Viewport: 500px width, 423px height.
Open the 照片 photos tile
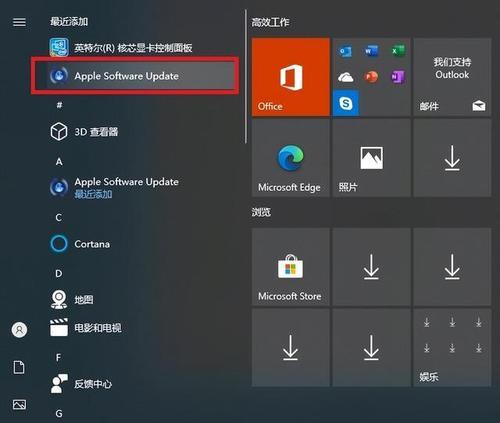371,158
